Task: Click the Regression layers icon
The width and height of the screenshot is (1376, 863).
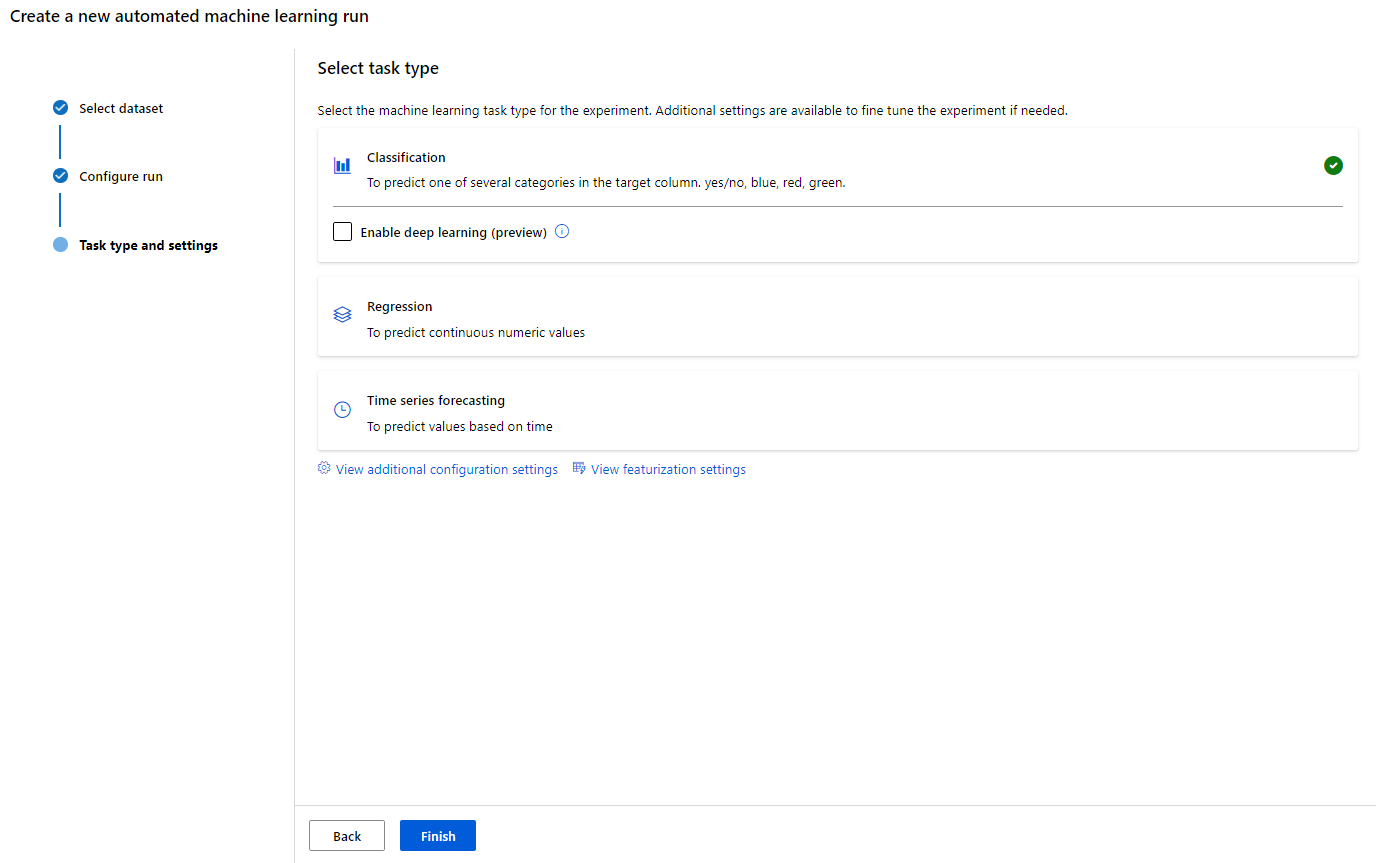Action: 342,315
